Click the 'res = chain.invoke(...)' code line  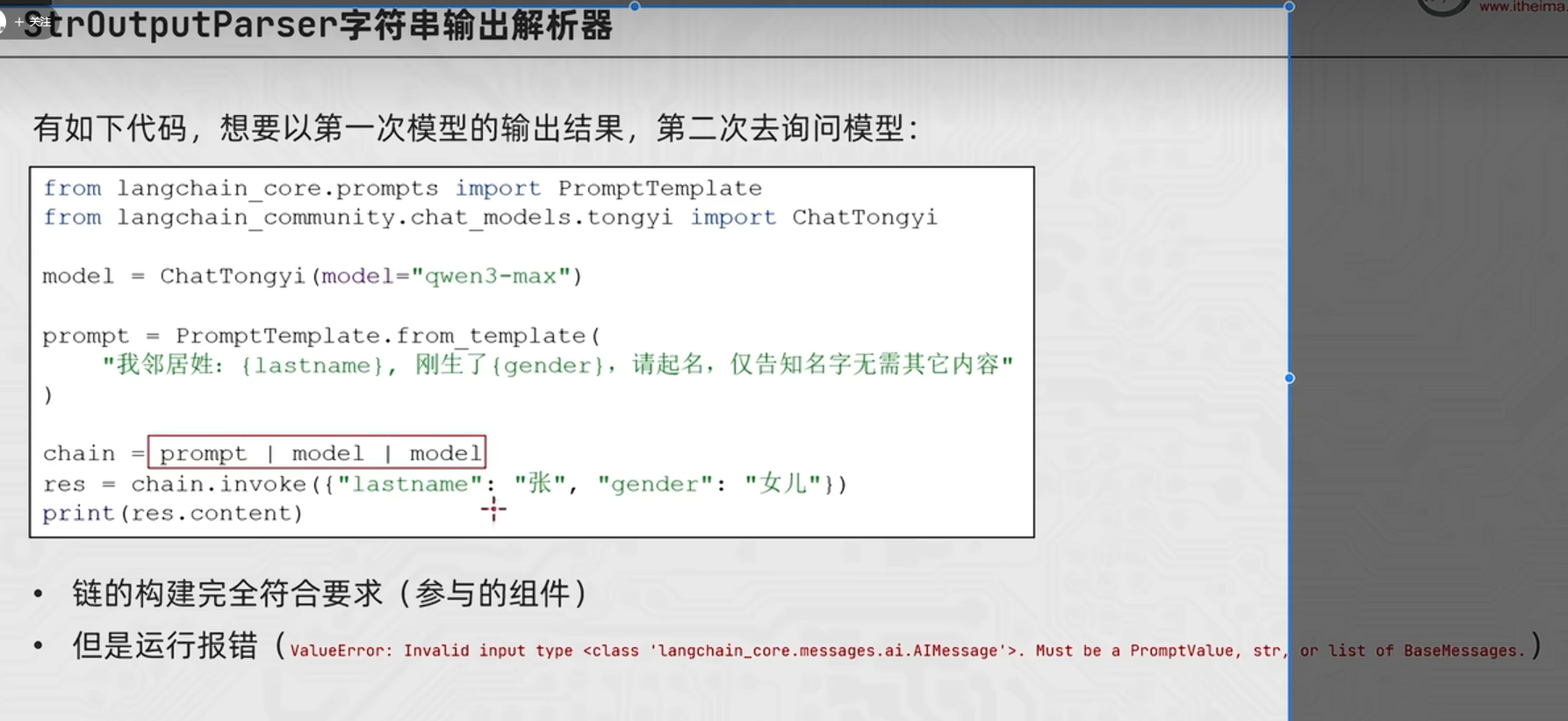coord(444,484)
